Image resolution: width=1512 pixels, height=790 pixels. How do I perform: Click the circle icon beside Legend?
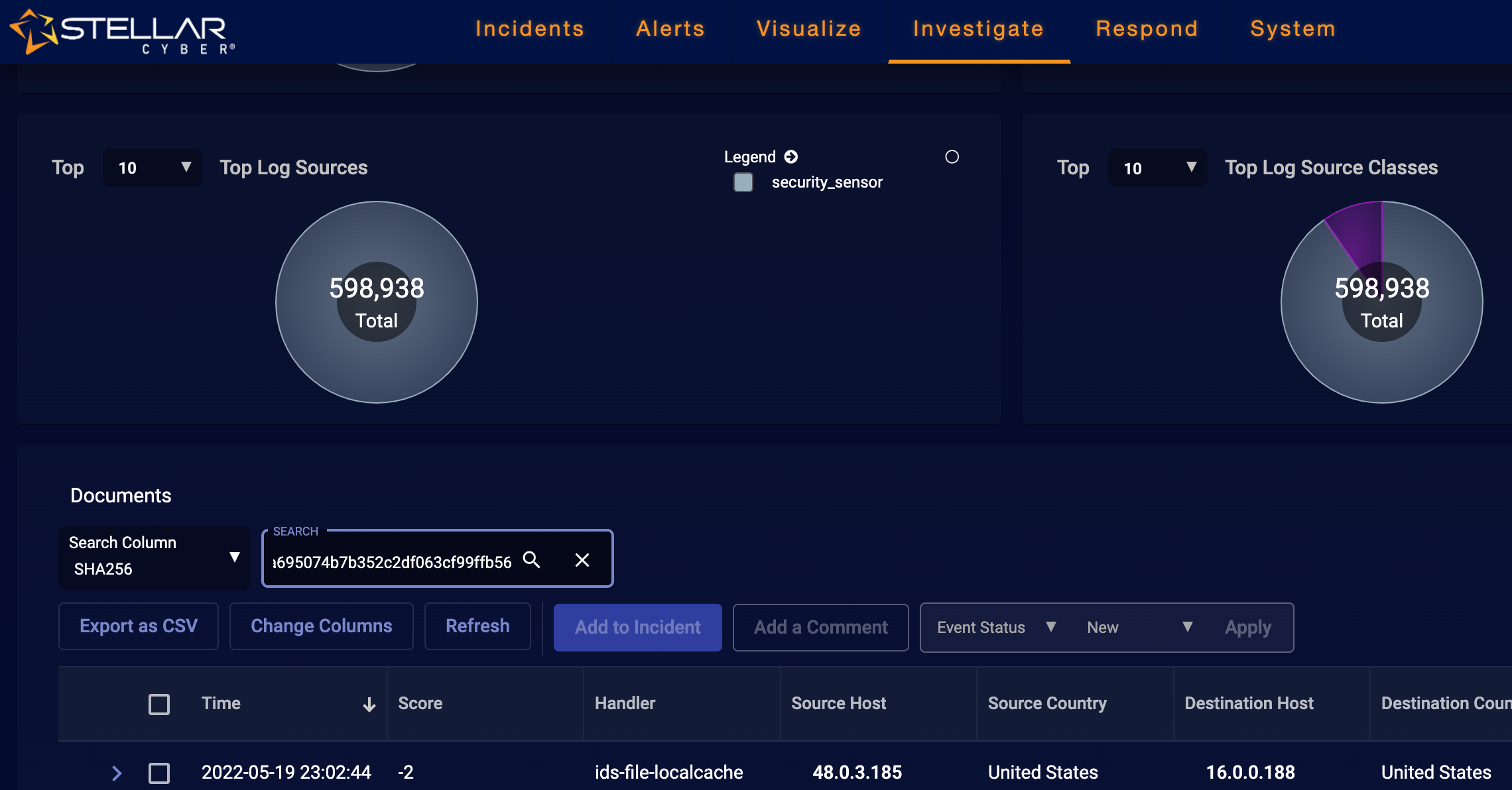(952, 157)
